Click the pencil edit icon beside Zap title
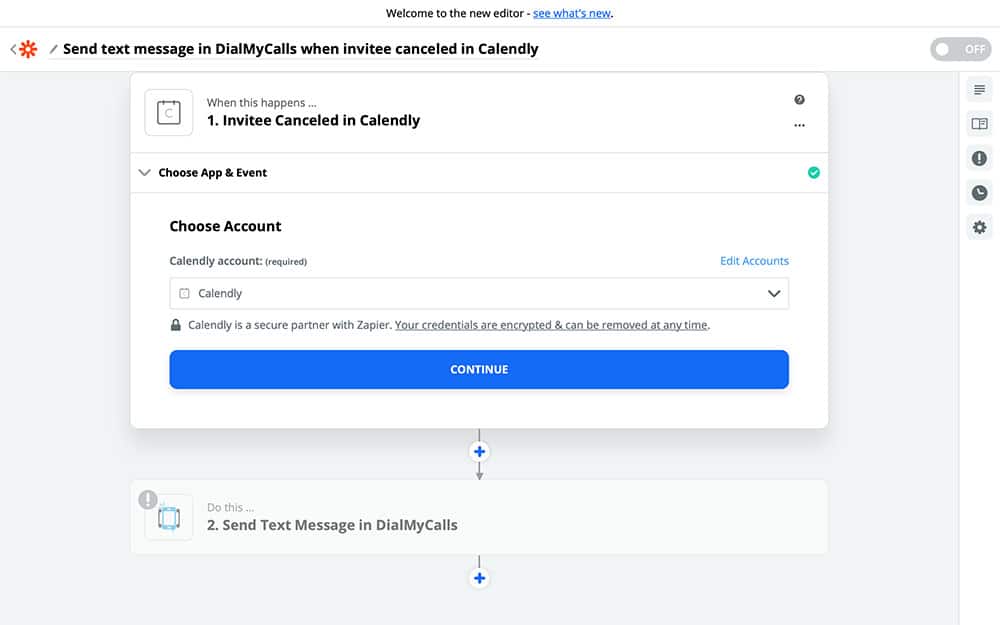 pos(54,49)
